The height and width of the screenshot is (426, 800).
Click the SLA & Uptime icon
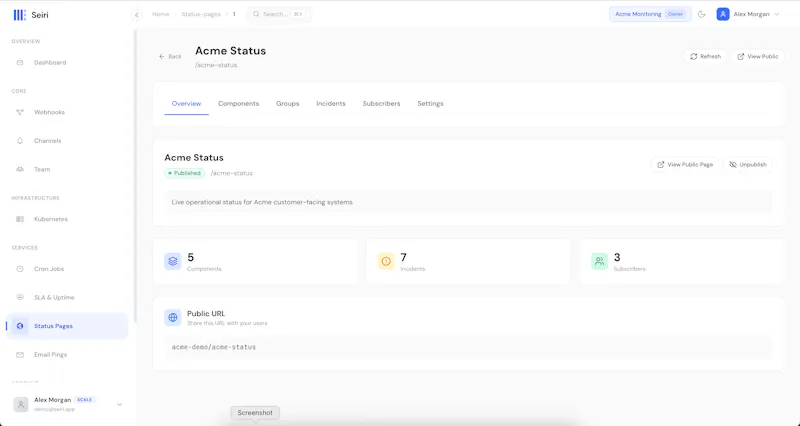[20, 297]
